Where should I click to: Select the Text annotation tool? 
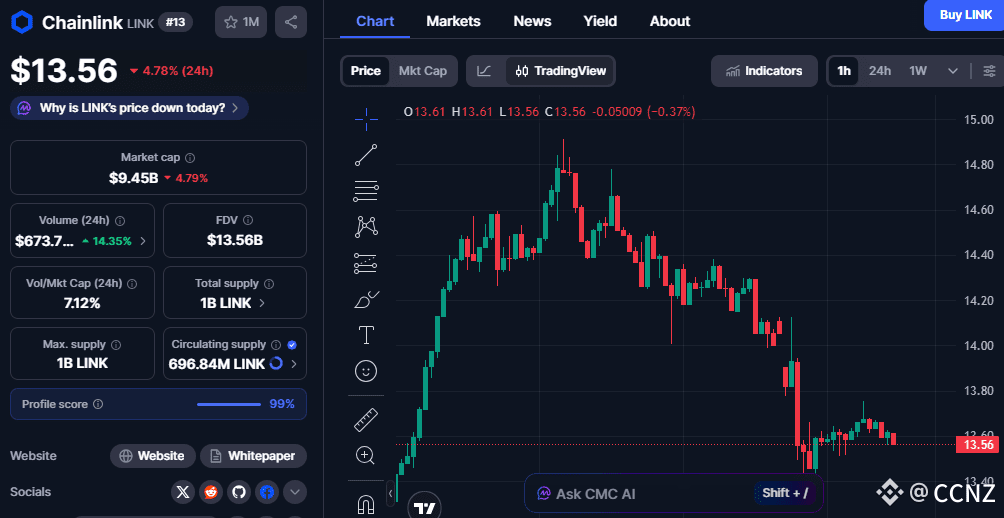coord(366,334)
